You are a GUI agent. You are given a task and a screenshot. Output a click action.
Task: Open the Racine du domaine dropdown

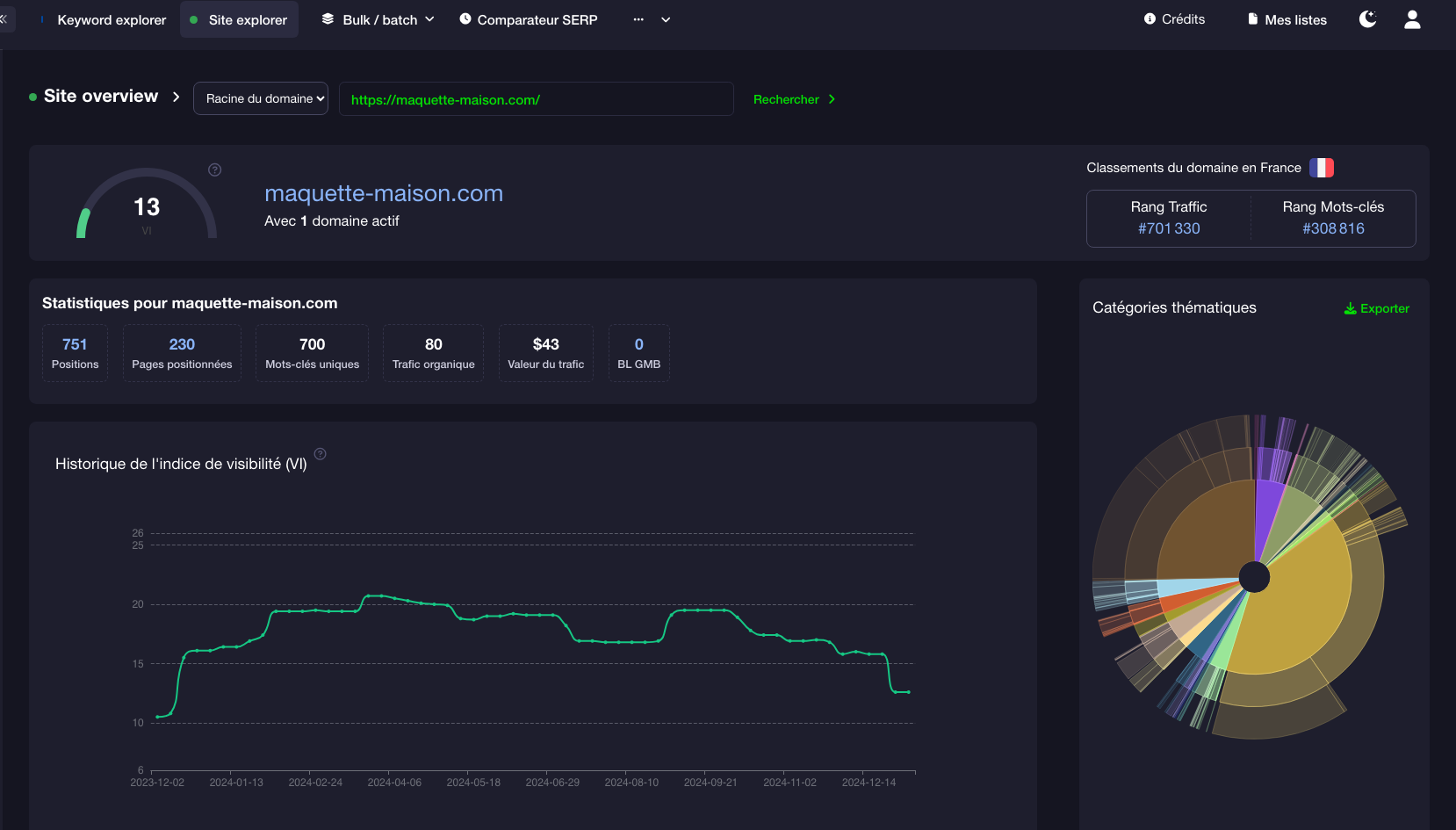coord(261,98)
